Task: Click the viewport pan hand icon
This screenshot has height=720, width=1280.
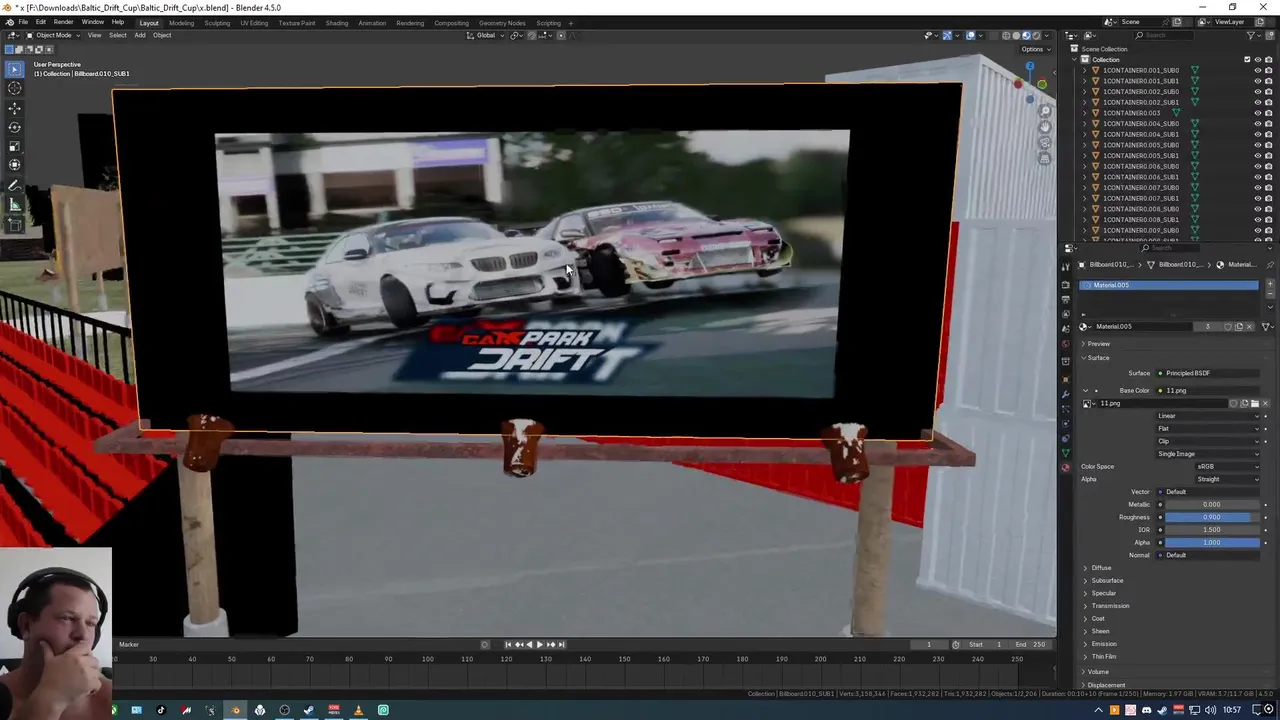Action: point(1045,127)
